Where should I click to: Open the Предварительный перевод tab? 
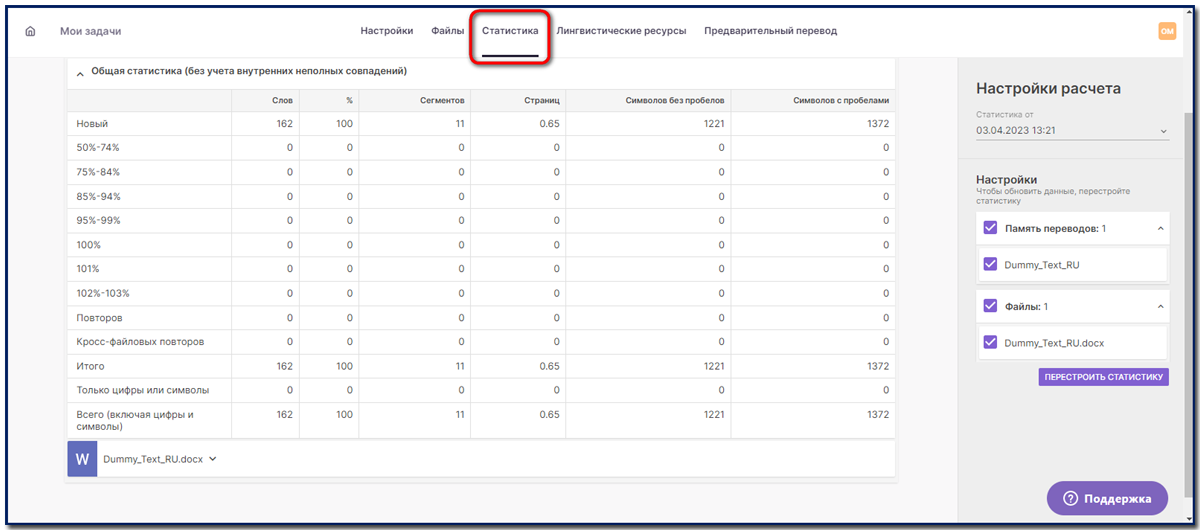[770, 31]
